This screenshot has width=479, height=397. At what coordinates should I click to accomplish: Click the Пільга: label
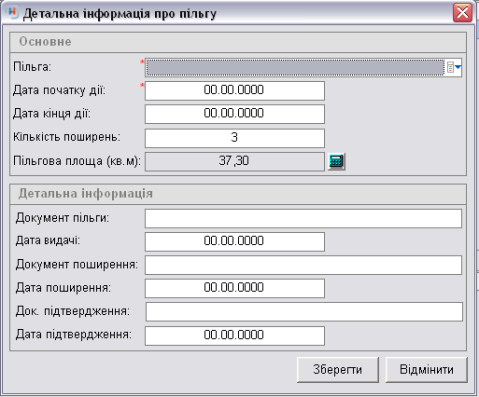point(32,67)
